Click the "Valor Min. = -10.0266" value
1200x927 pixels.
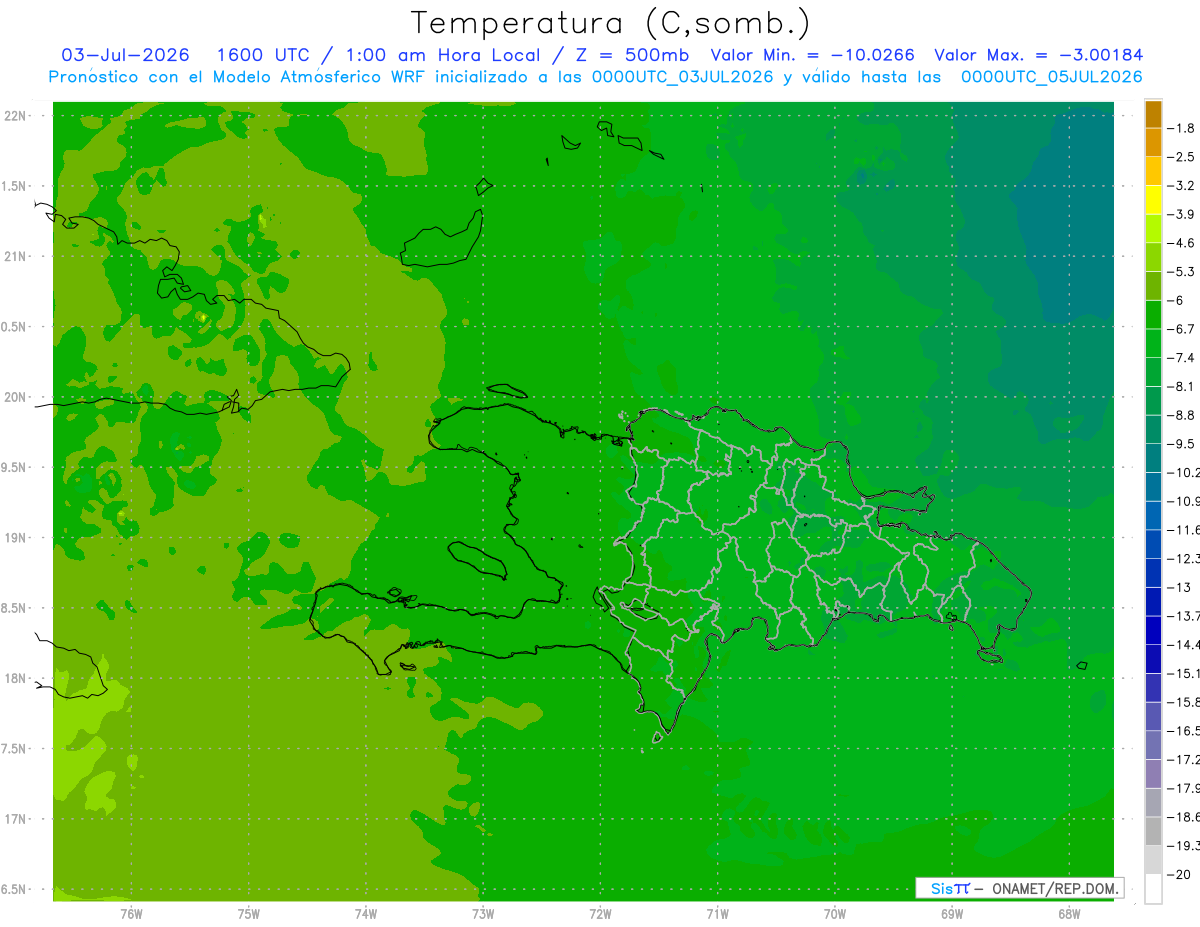812,55
